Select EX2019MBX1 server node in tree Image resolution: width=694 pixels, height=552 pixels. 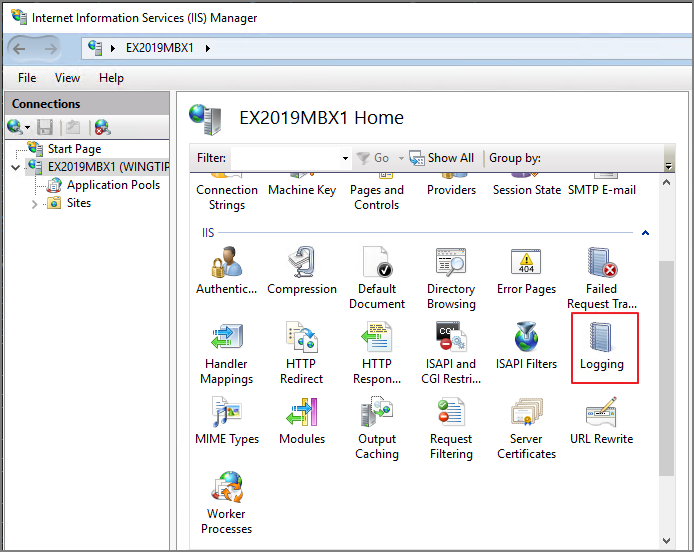pyautogui.click(x=108, y=167)
